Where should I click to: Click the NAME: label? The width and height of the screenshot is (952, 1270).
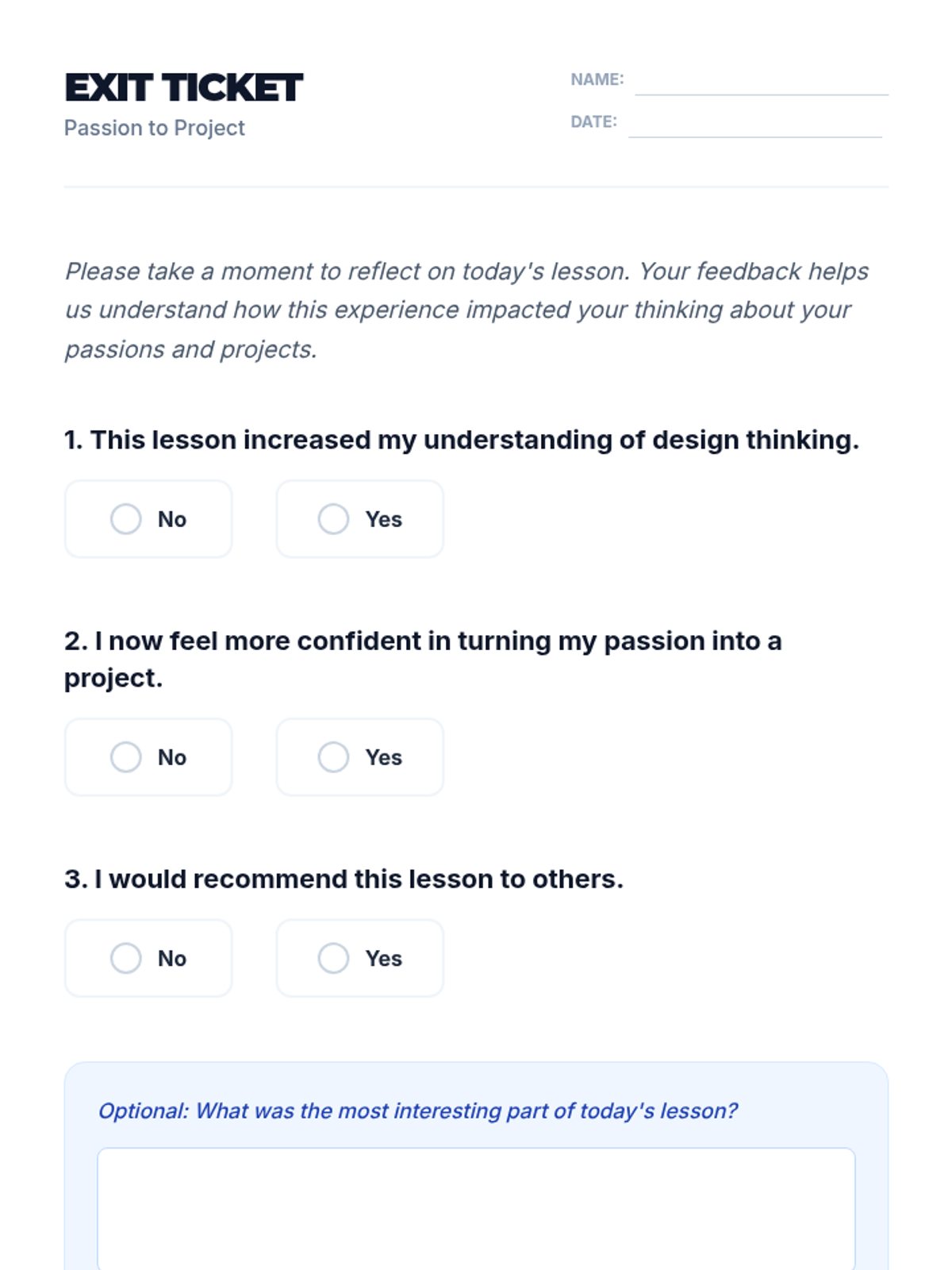coord(597,79)
